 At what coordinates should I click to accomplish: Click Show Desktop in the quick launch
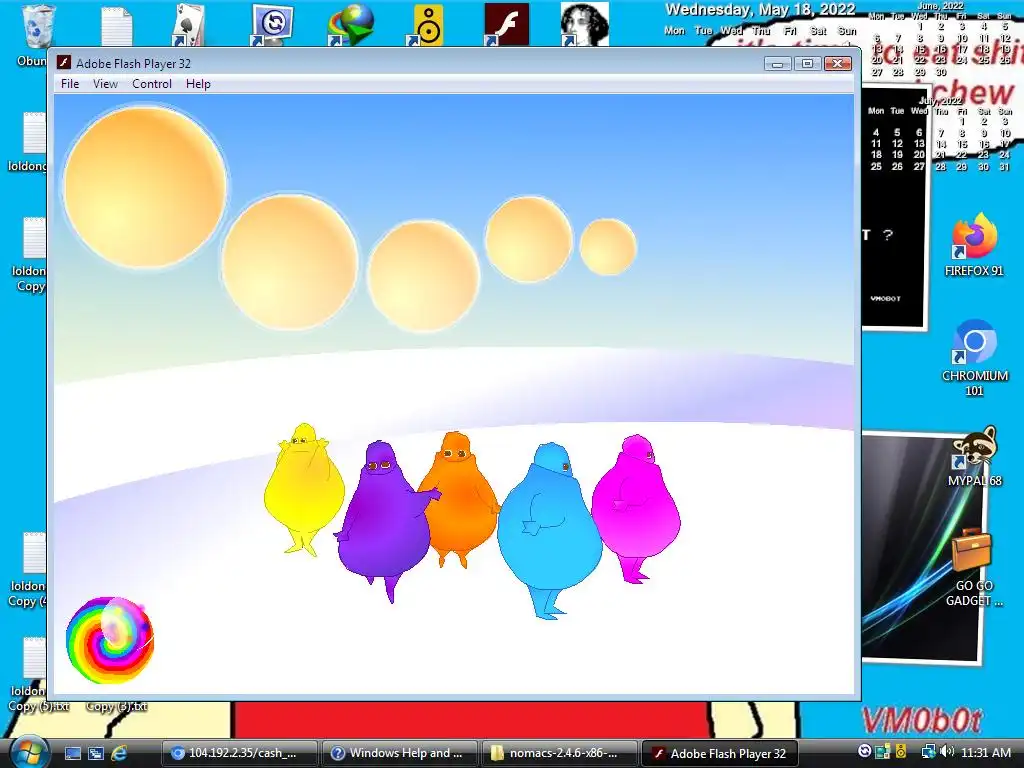[x=73, y=754]
